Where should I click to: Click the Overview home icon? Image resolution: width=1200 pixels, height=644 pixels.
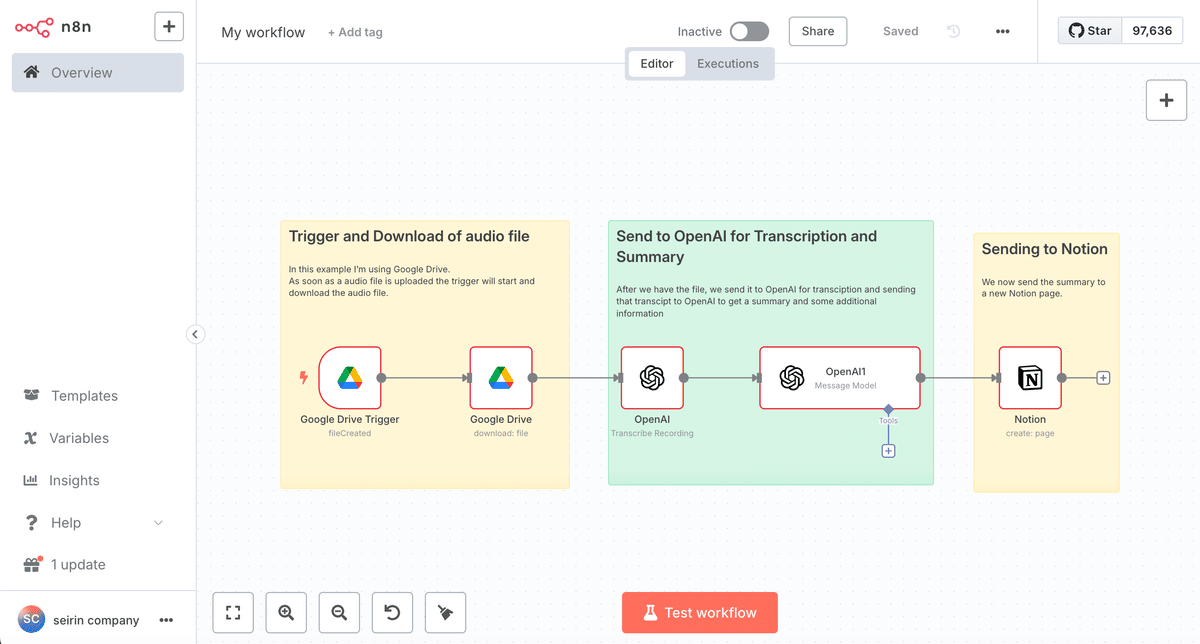click(x=32, y=72)
